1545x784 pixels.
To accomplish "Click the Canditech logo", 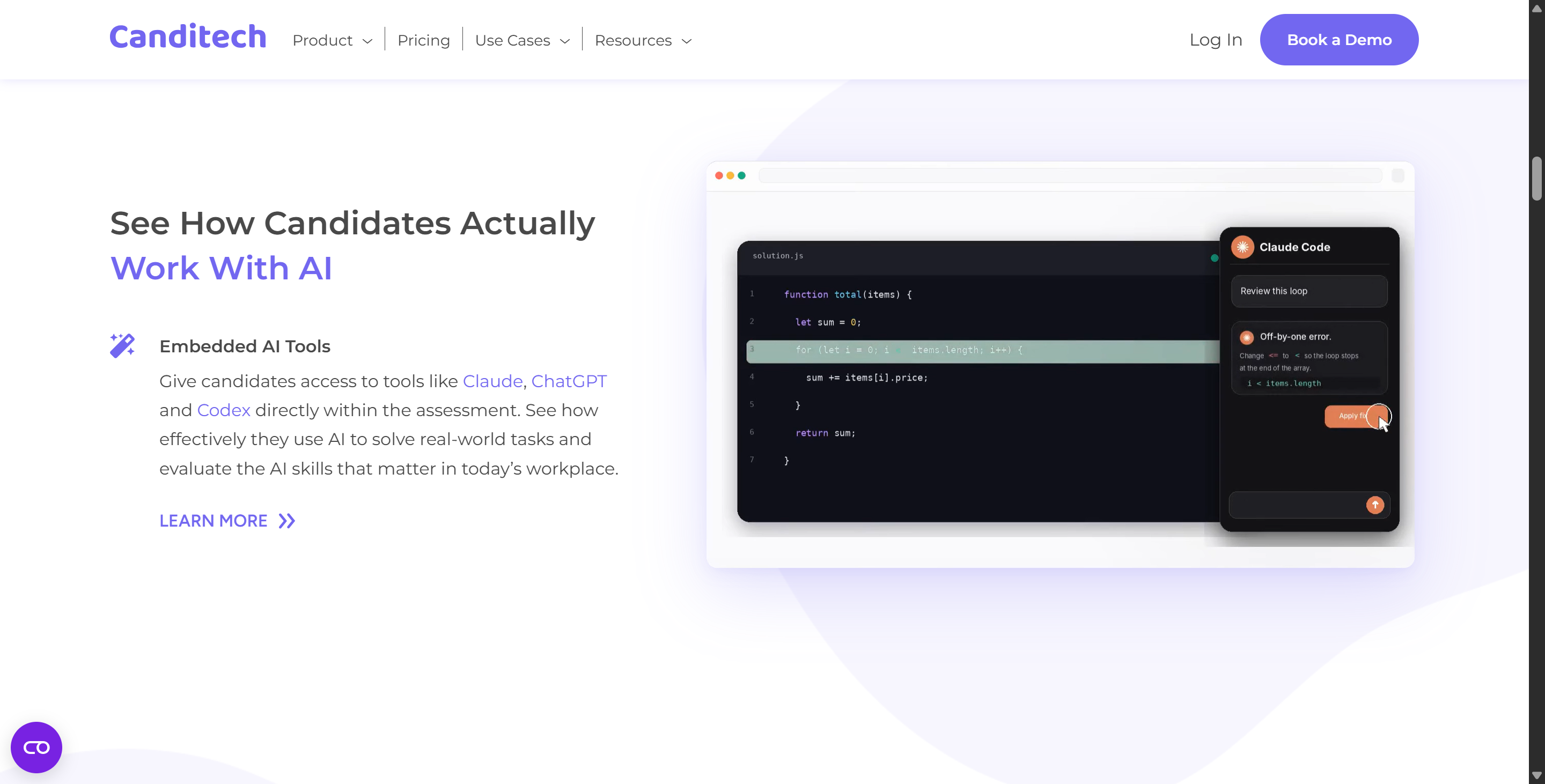I will 188,37.
